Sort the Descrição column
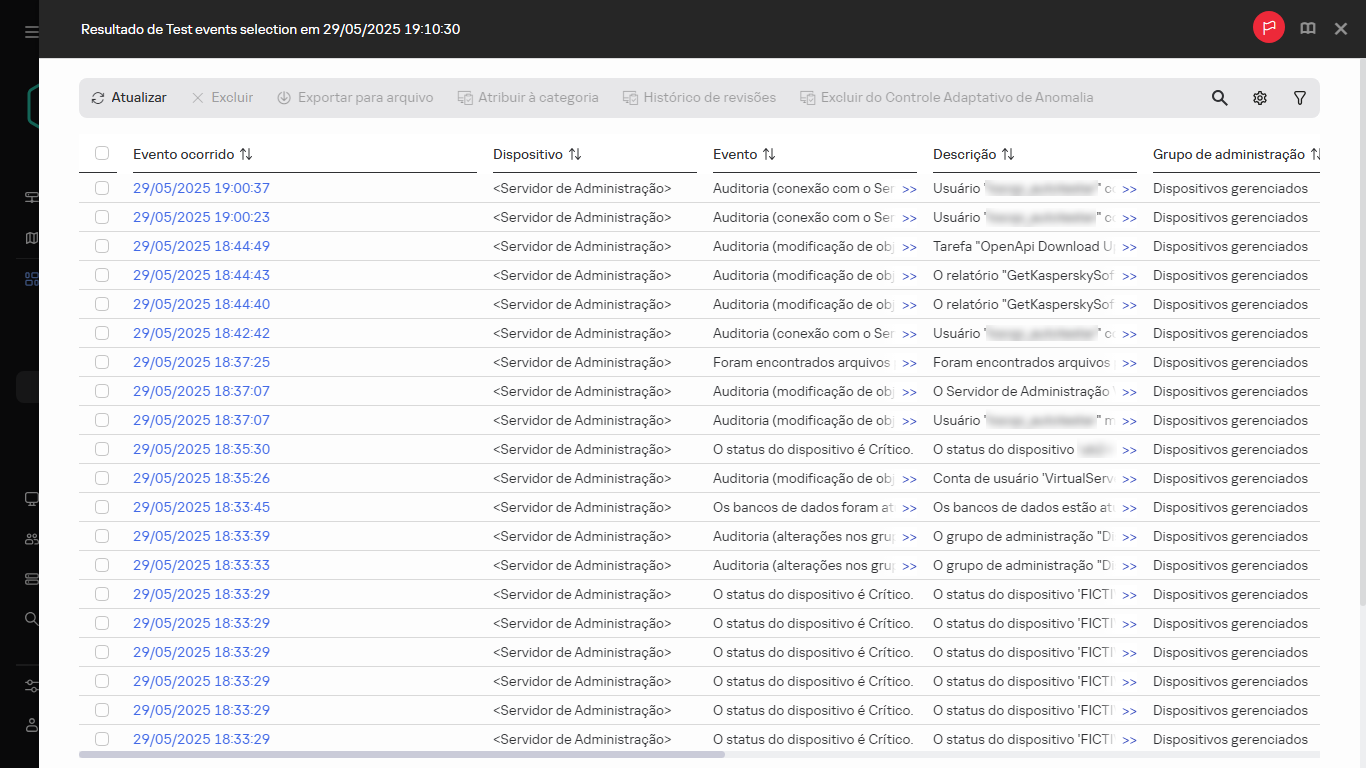The image size is (1366, 768). 1008,154
